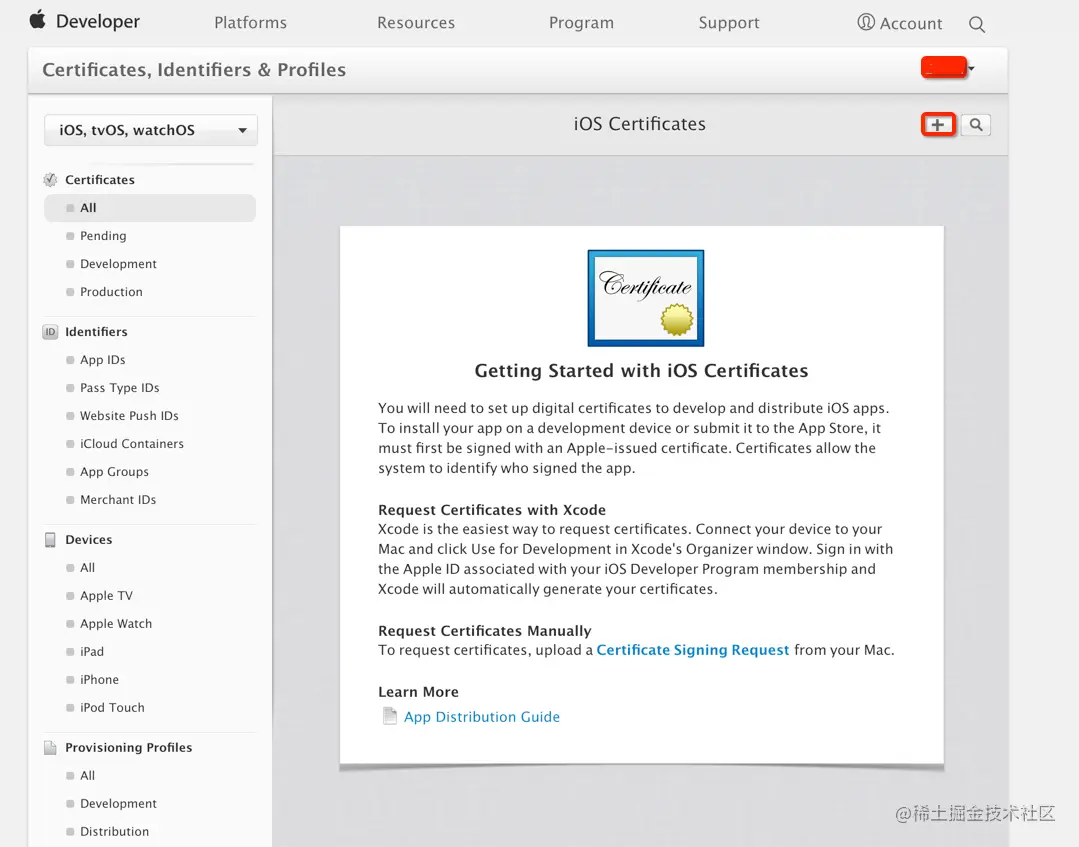Click the large Certificate image
Image resolution: width=1079 pixels, height=847 pixels.
[x=645, y=298]
